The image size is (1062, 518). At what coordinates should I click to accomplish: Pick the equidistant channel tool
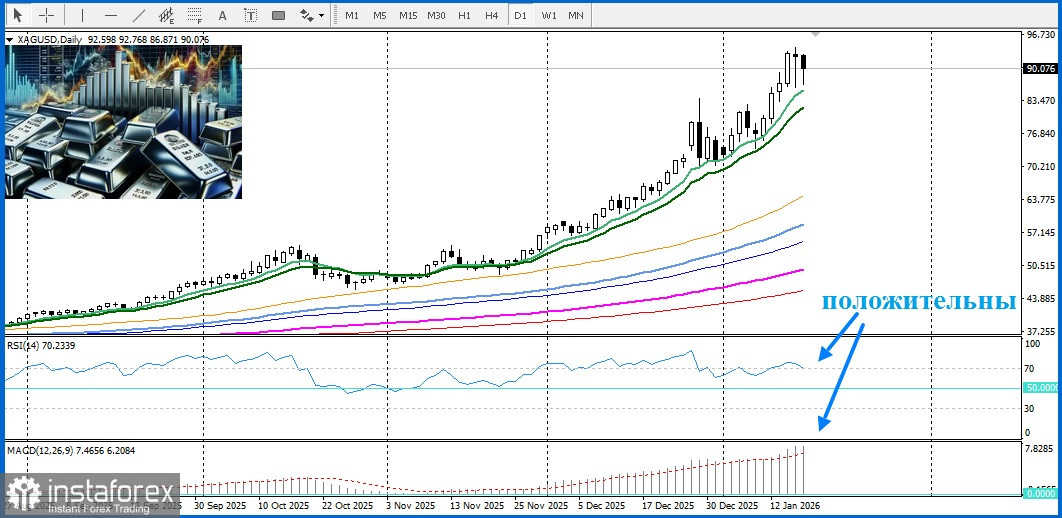[x=165, y=16]
